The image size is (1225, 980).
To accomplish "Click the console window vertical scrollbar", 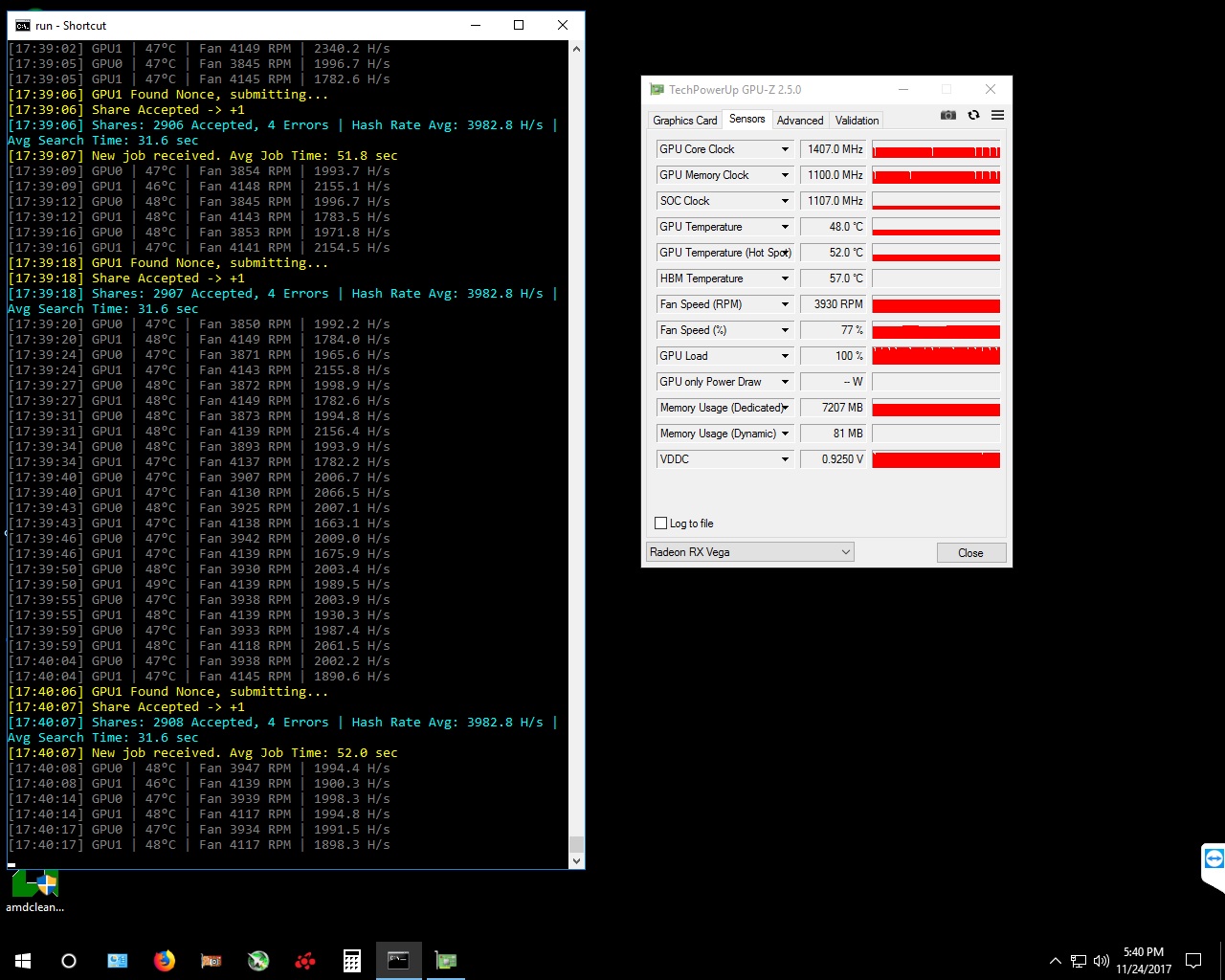I will click(x=576, y=450).
